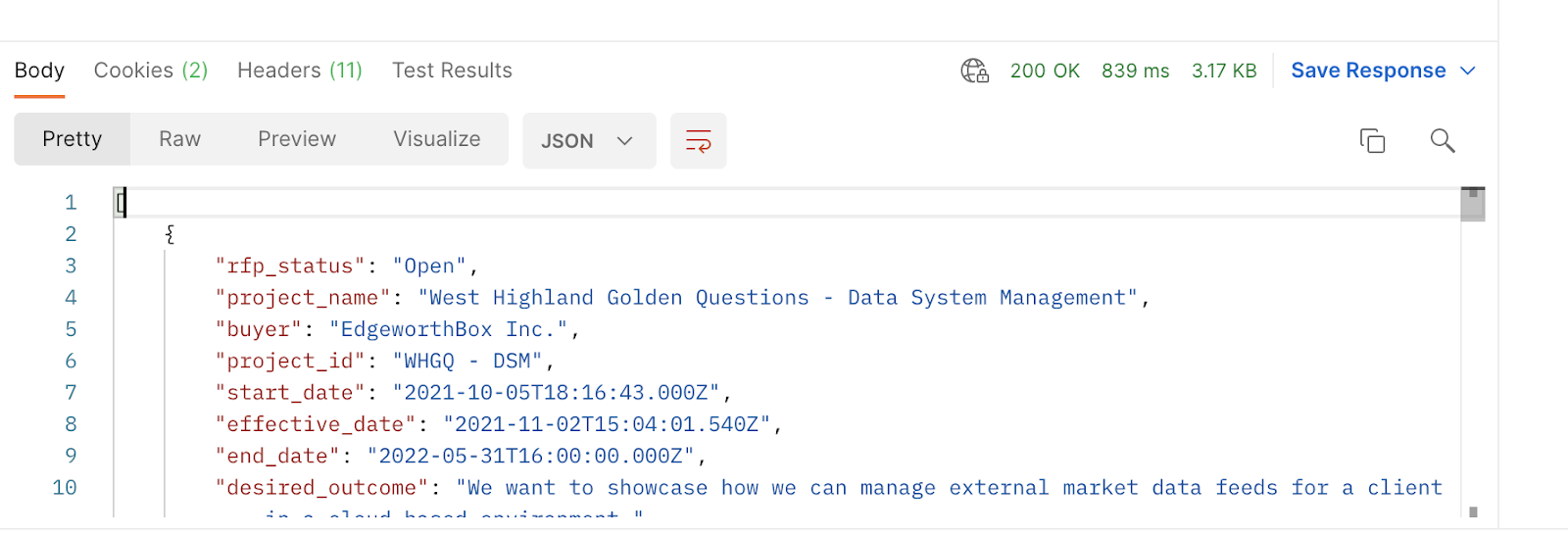Select the Visualize view mode
1568x535 pixels.
[437, 139]
